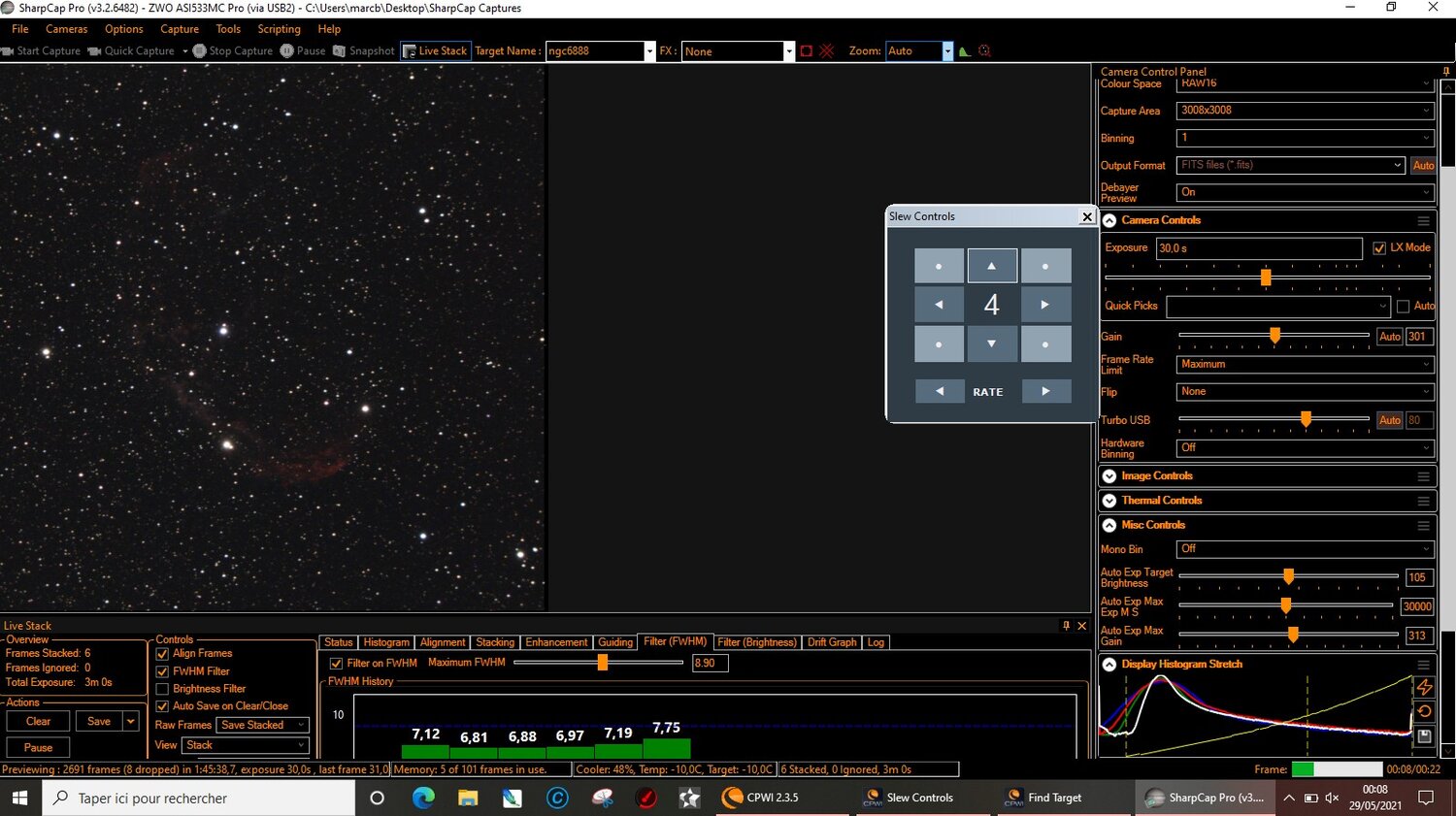This screenshot has height=816, width=1456.
Task: Click the Save button in Actions
Action: pyautogui.click(x=99, y=722)
